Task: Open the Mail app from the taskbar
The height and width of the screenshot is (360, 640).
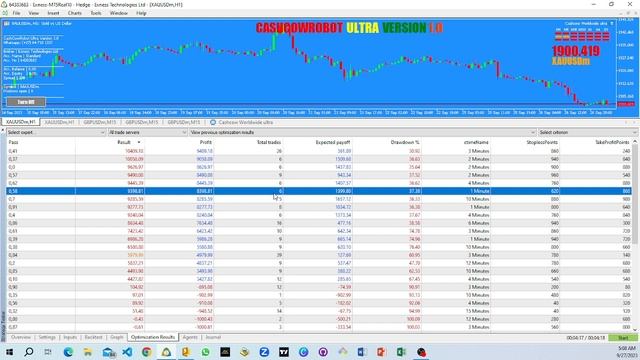Action: coord(109,352)
